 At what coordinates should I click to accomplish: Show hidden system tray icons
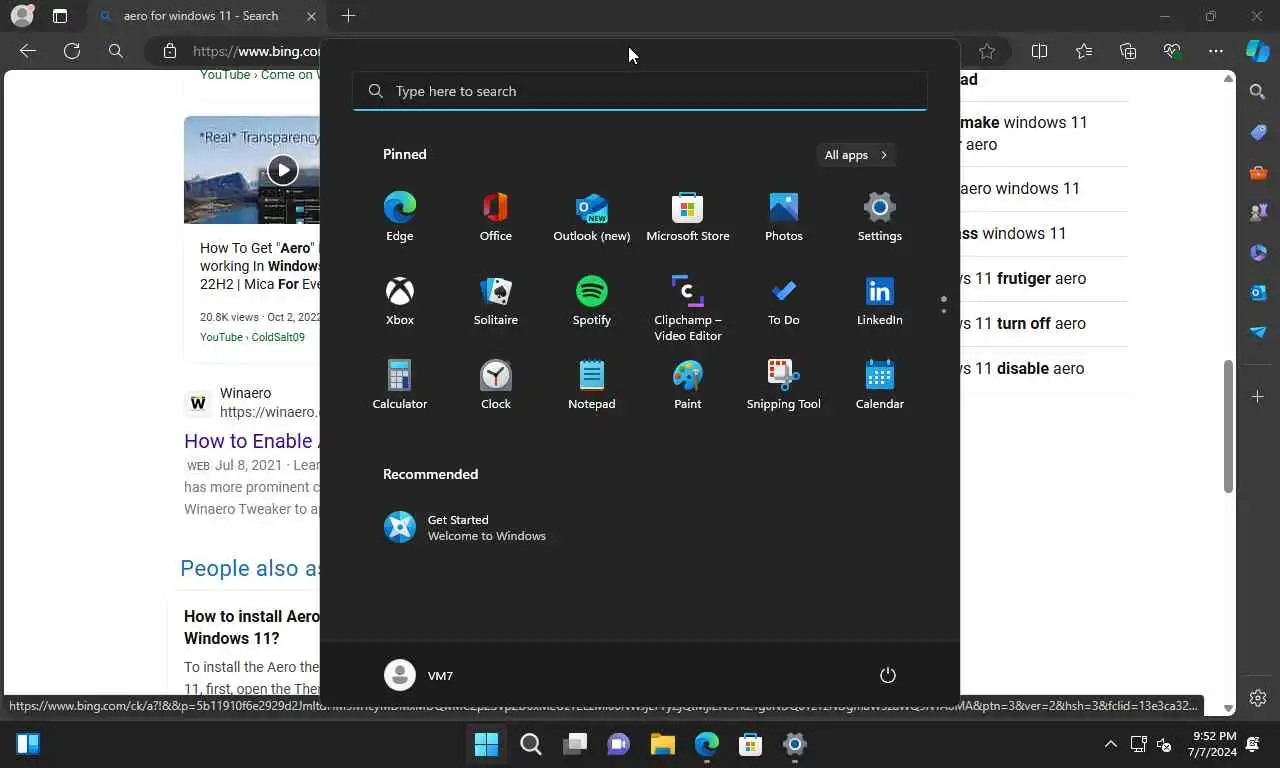coord(1111,744)
